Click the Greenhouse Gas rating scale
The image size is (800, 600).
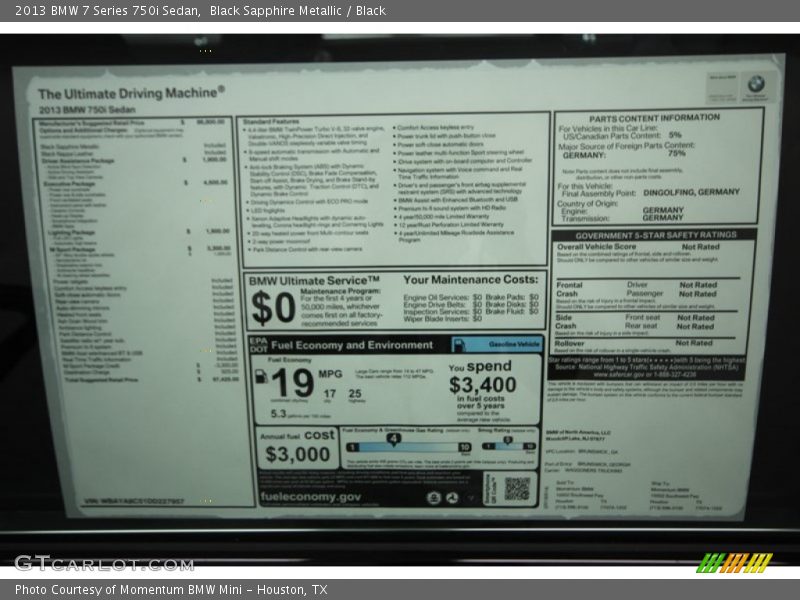pos(408,448)
